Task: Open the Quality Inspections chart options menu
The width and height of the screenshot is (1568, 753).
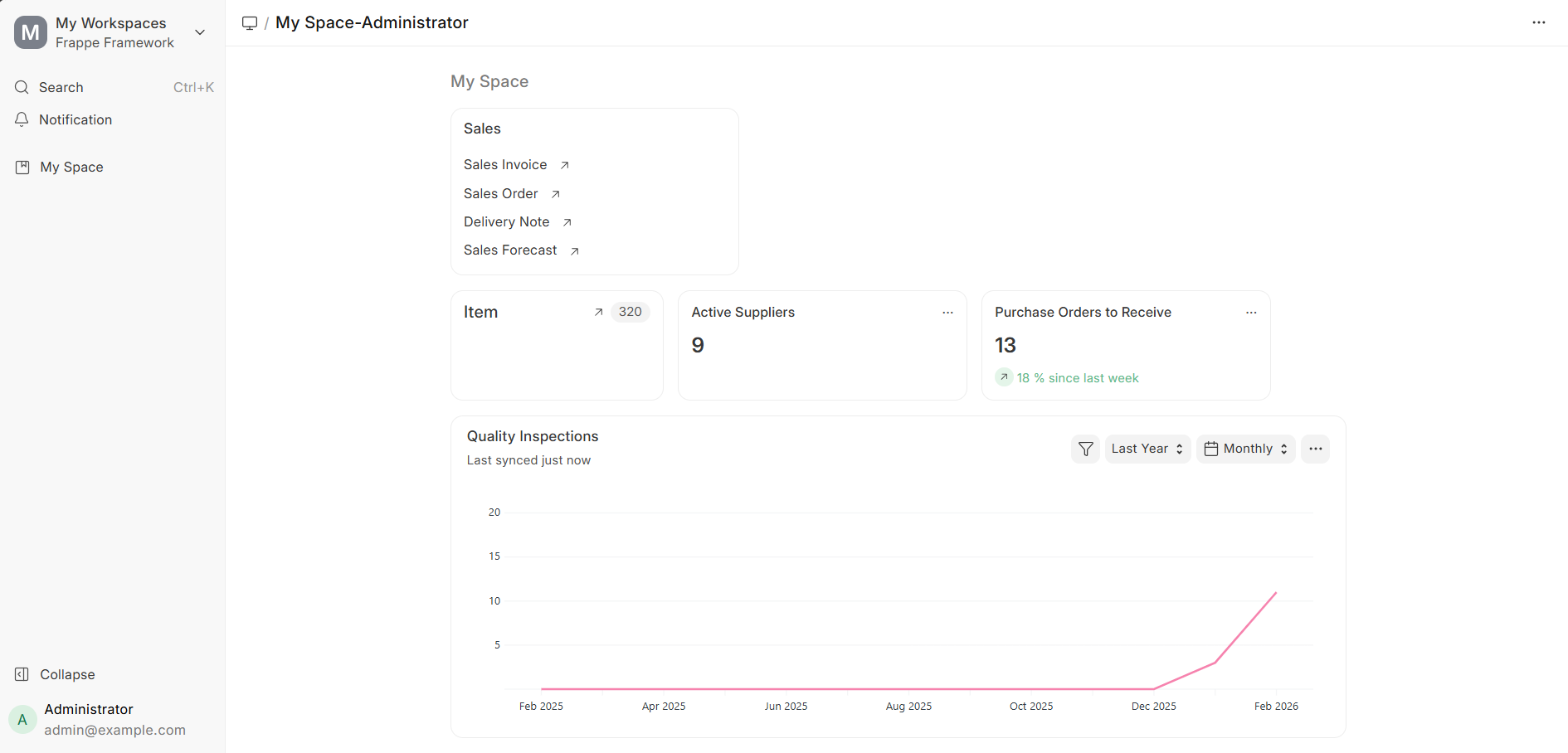Action: coord(1315,449)
